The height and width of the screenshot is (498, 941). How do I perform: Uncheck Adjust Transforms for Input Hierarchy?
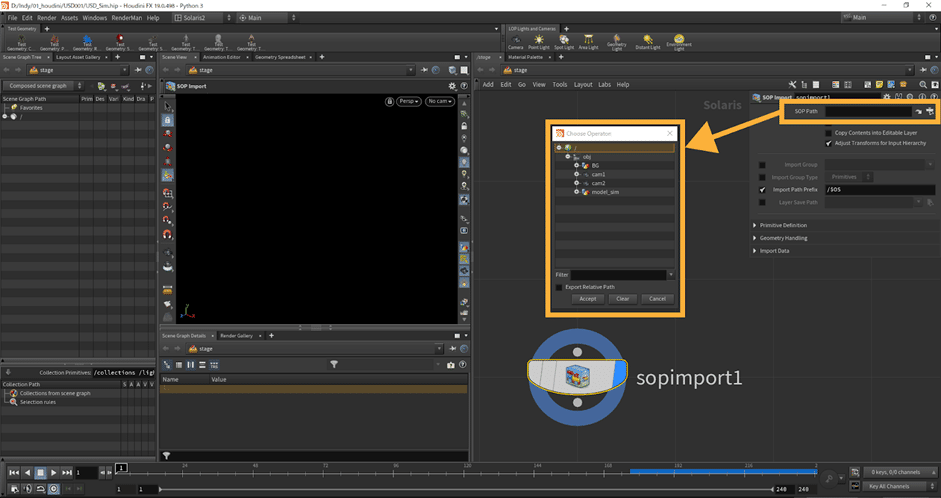pos(828,143)
